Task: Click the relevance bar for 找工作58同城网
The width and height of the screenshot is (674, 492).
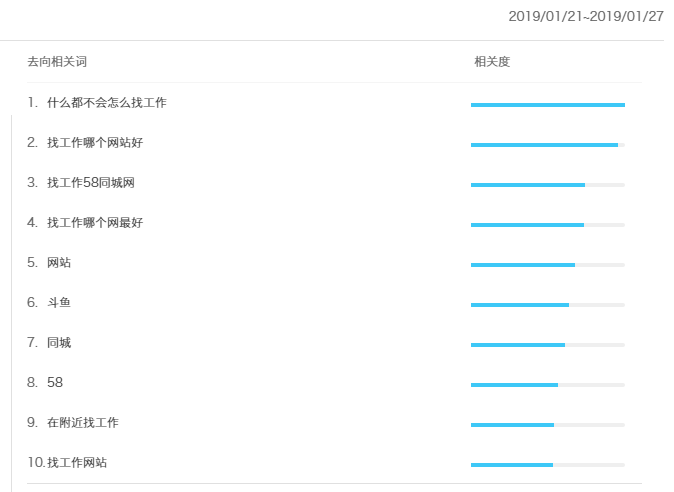Action: (x=548, y=185)
